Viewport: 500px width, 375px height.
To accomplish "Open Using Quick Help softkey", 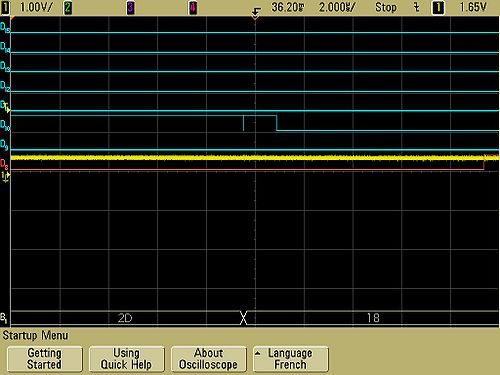I will pos(127,359).
